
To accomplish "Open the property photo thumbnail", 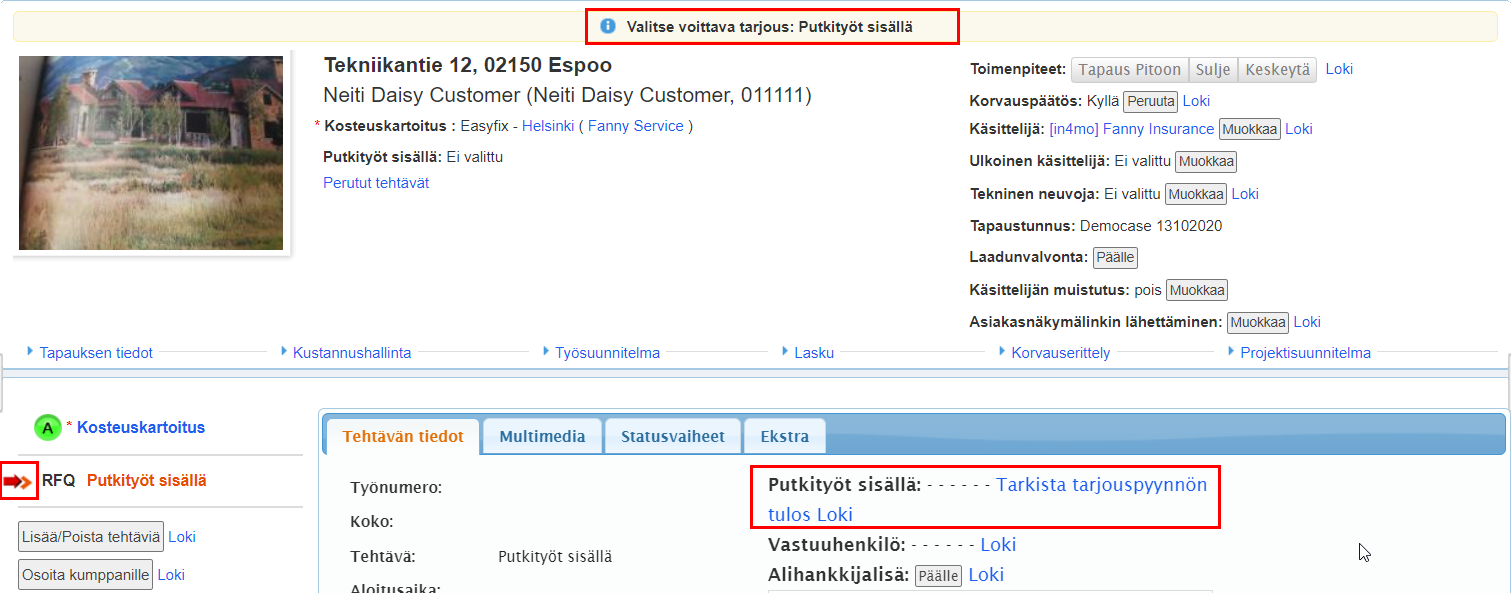I will (151, 153).
